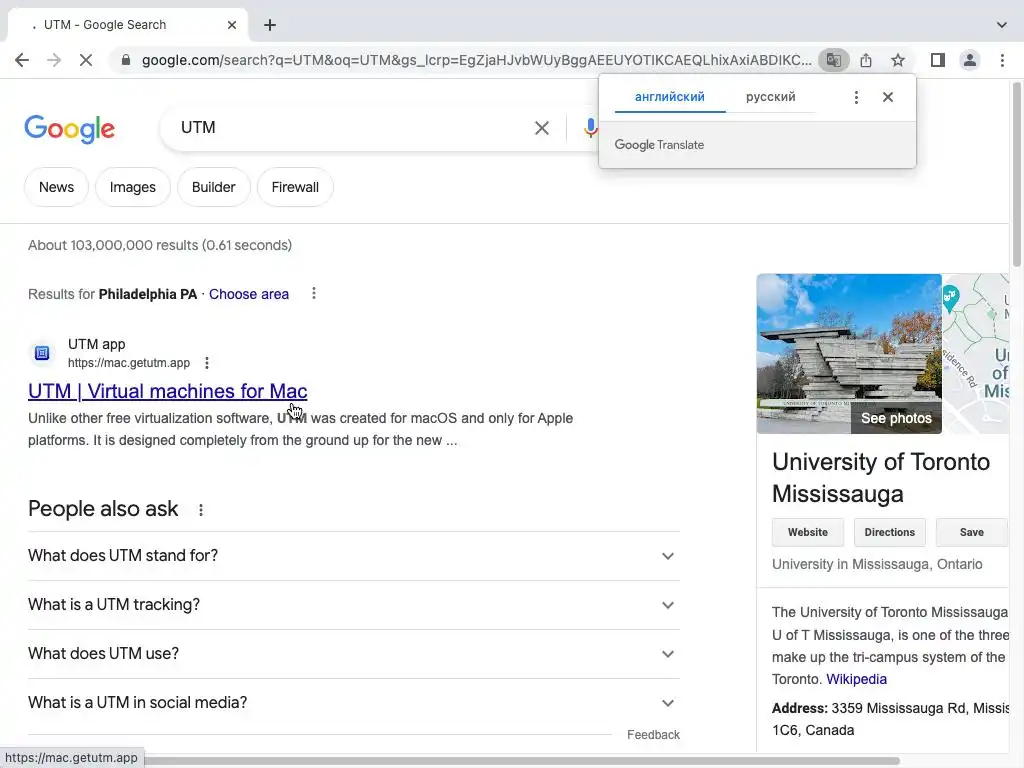
Task: Click the horizontal scrollbar at the bottom
Action: tap(522, 761)
